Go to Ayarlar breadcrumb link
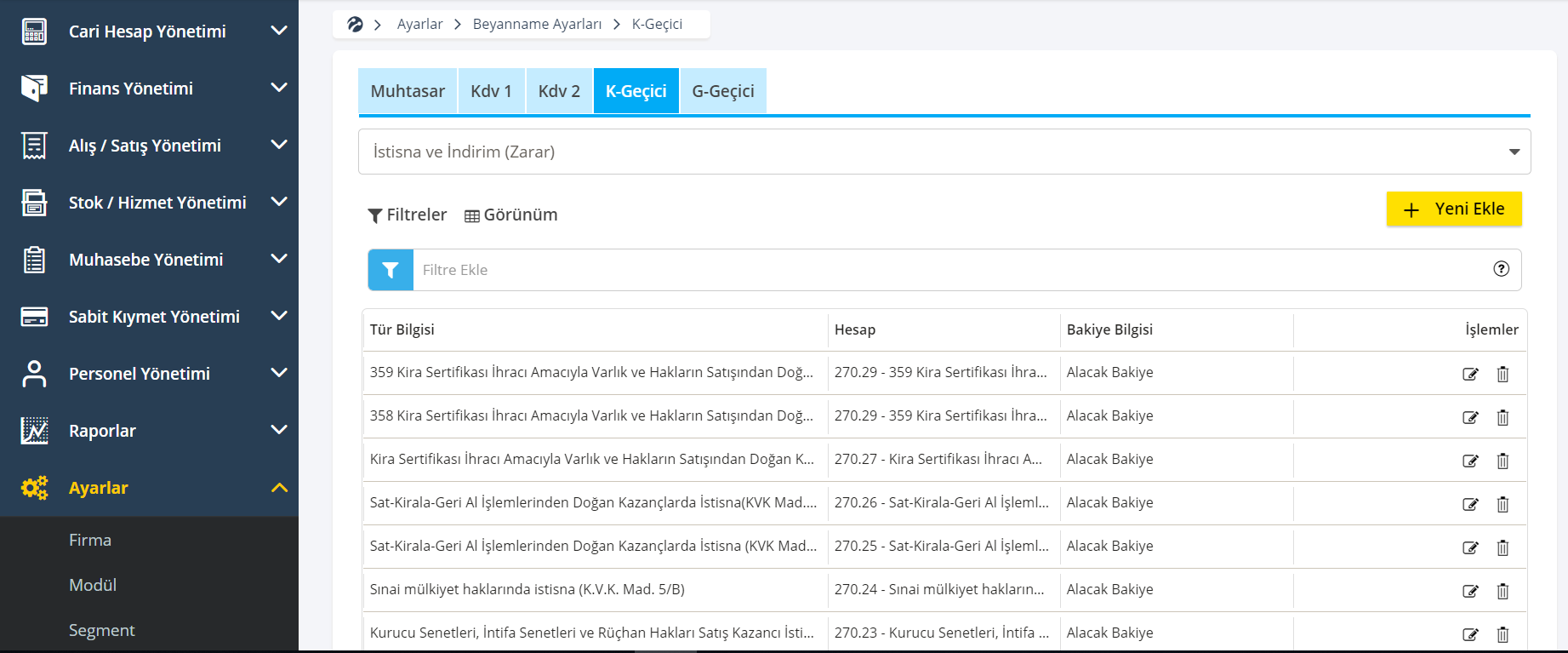 (x=419, y=24)
